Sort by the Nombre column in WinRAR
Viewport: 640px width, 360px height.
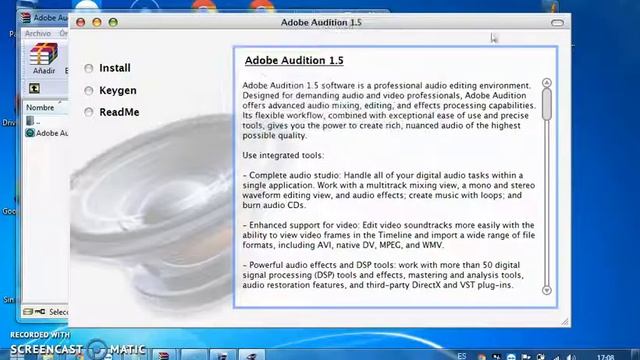click(x=44, y=107)
